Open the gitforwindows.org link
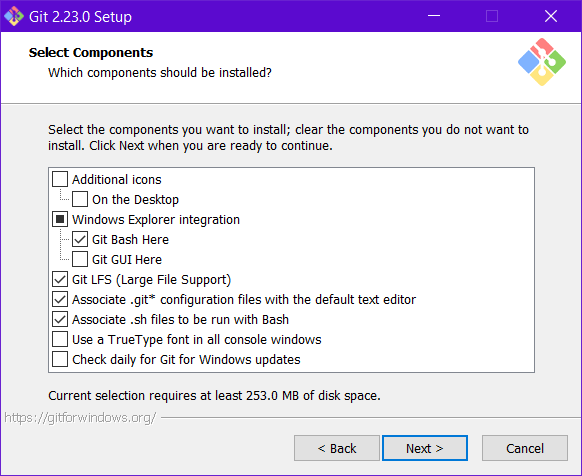The height and width of the screenshot is (476, 582). point(80,418)
